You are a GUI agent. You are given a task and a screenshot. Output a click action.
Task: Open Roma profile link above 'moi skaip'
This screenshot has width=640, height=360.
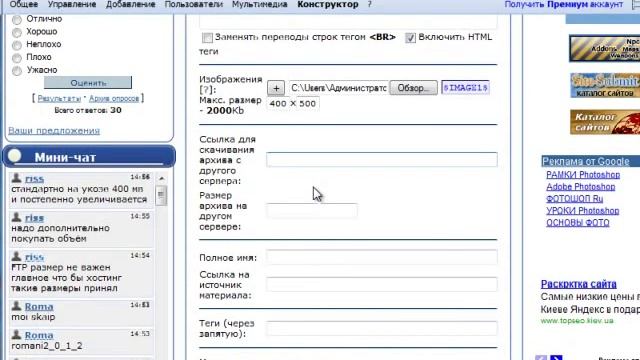(39, 307)
